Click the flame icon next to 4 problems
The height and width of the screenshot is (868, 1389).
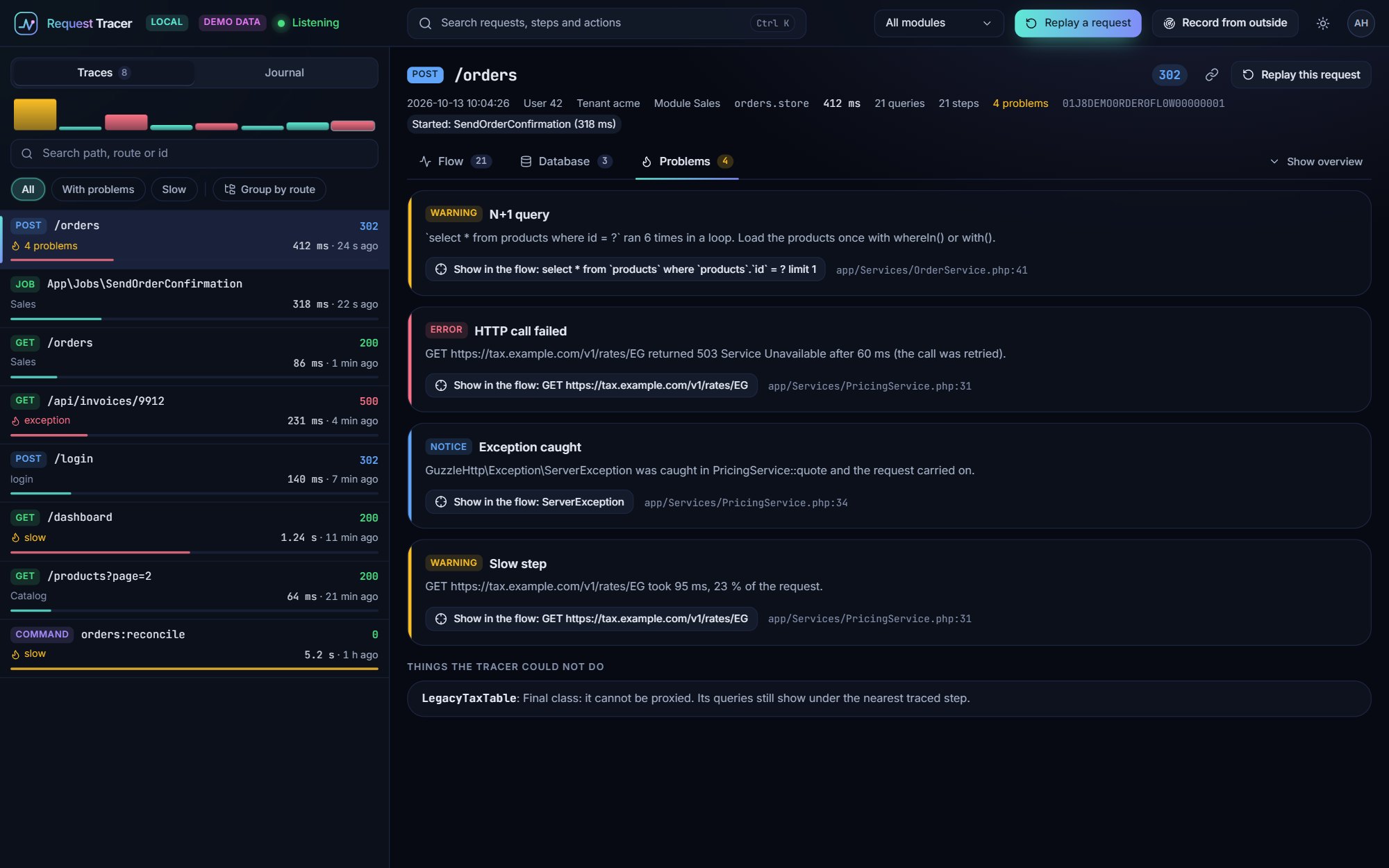click(x=16, y=246)
